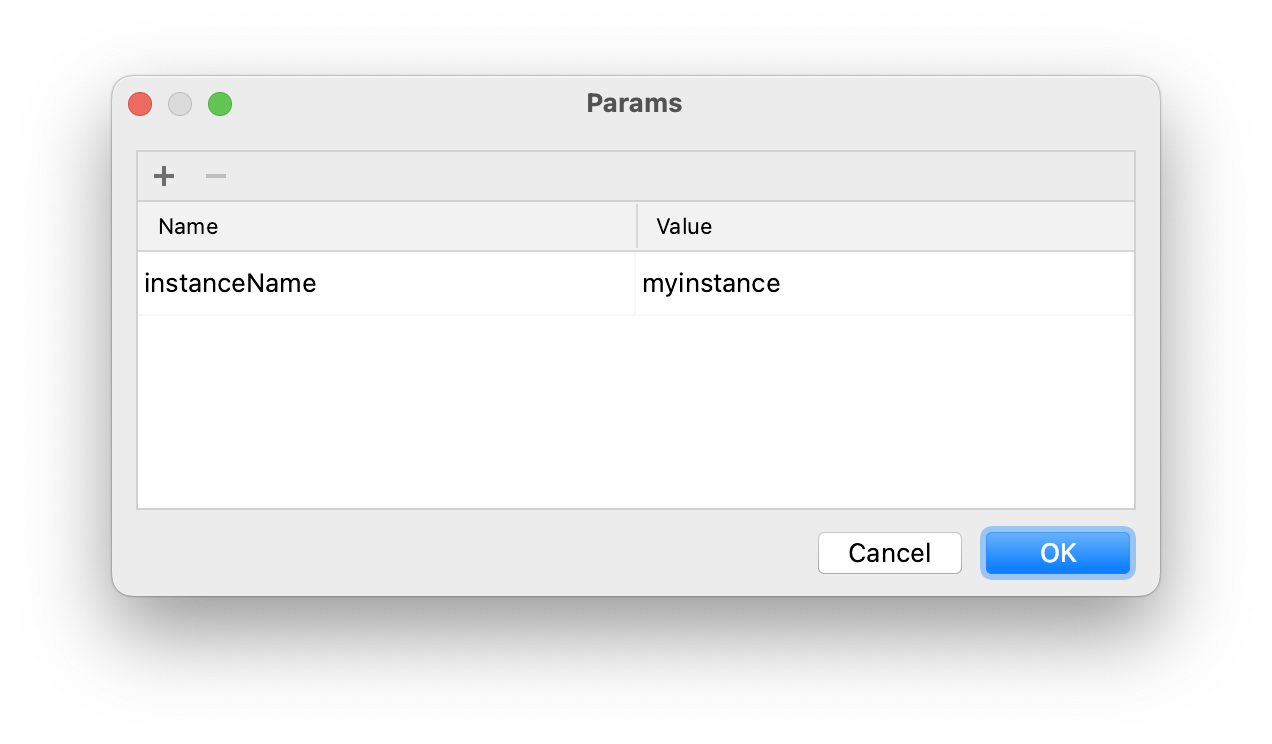Close the Params dialog with red button
The width and height of the screenshot is (1272, 744).
[x=140, y=104]
